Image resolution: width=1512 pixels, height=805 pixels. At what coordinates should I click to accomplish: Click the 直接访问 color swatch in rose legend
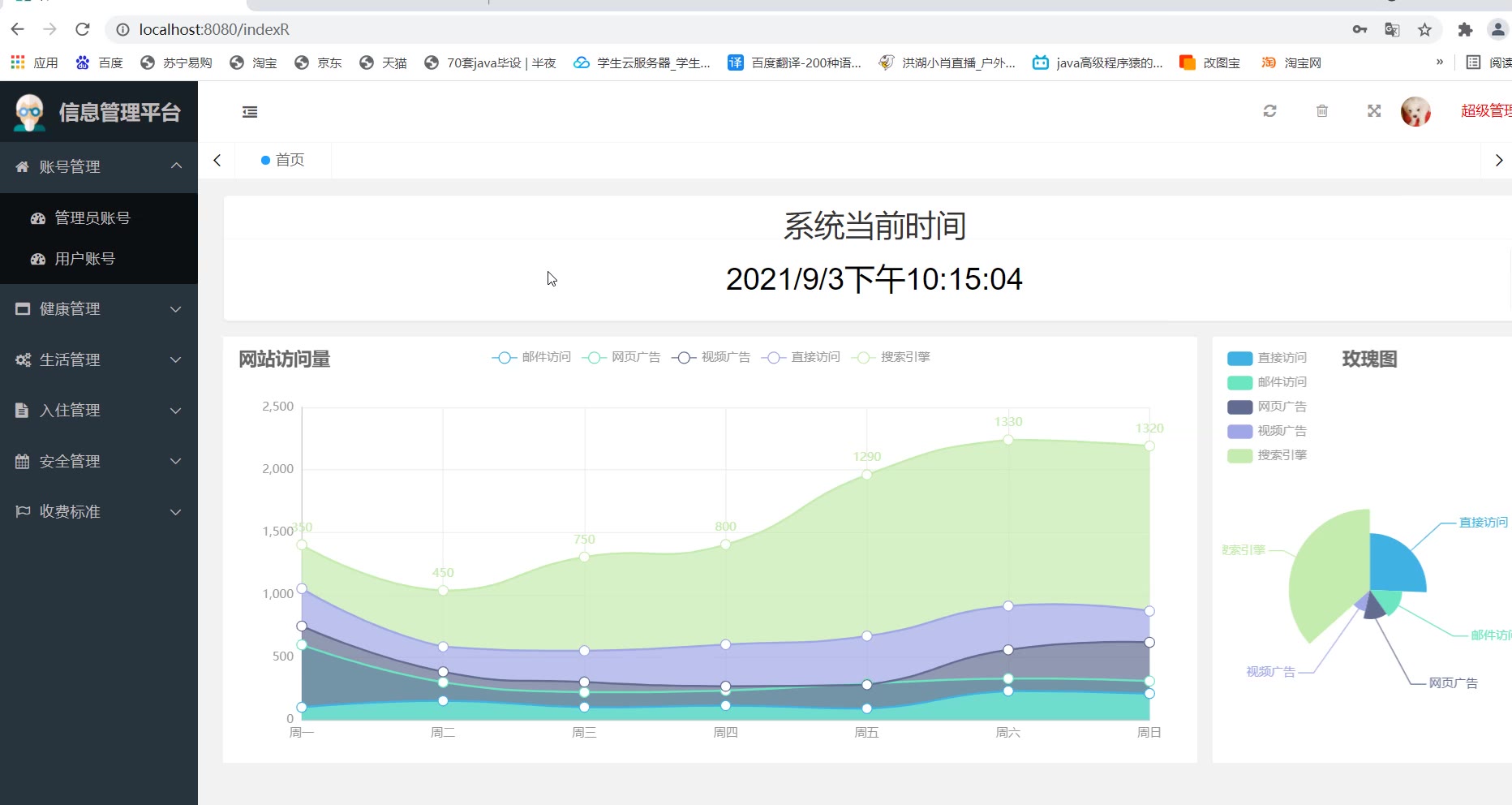click(x=1239, y=358)
